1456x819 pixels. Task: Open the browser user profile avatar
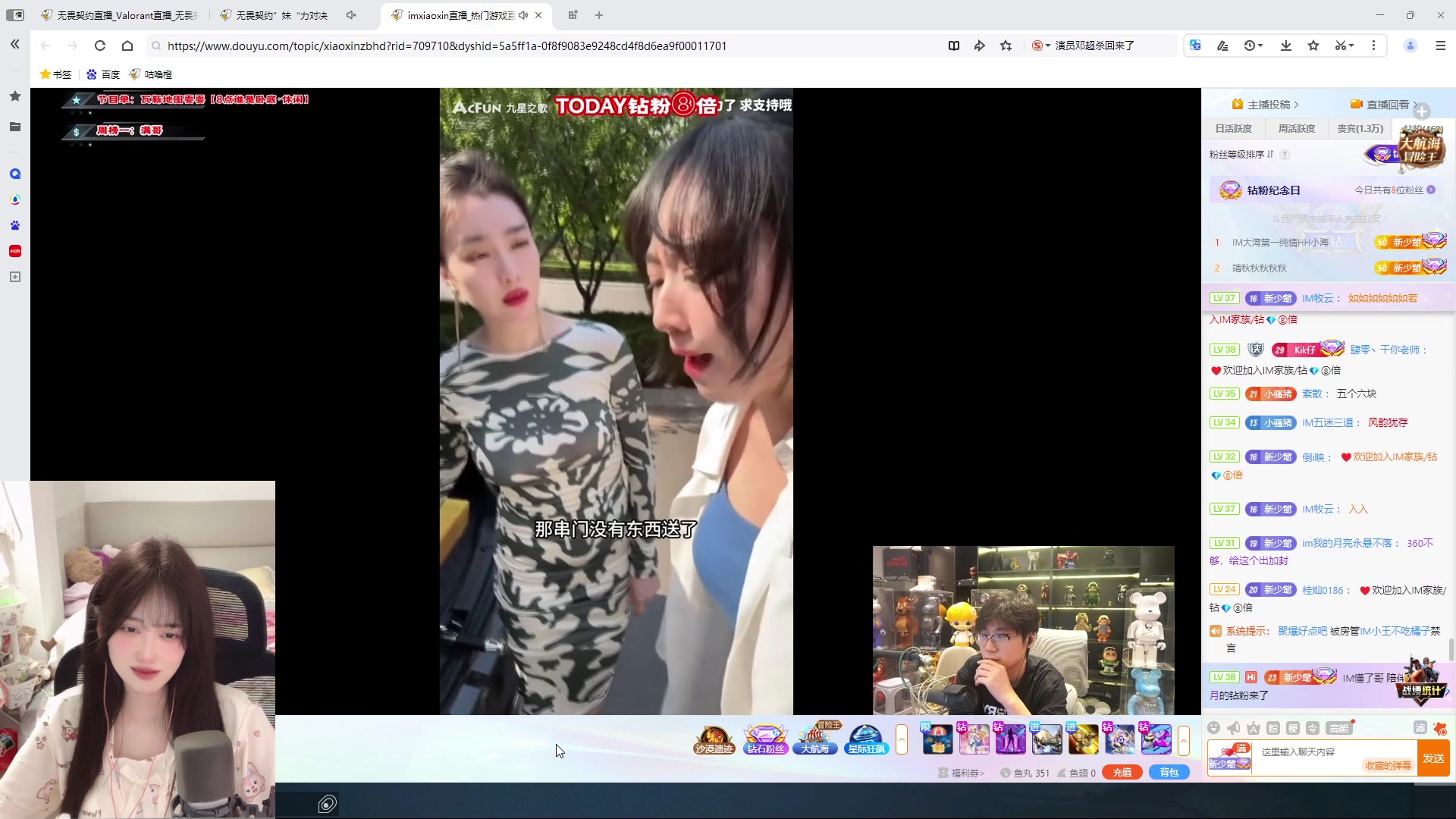click(x=1410, y=45)
